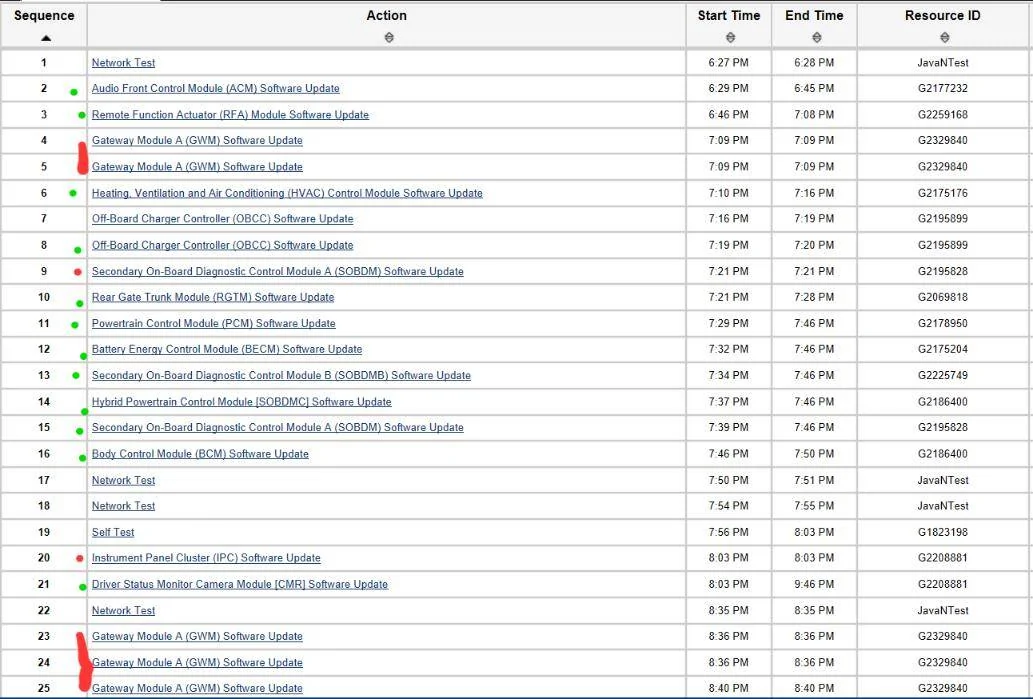The width and height of the screenshot is (1033, 699).
Task: Click the red status dot on row 9
Action: [x=78, y=272]
